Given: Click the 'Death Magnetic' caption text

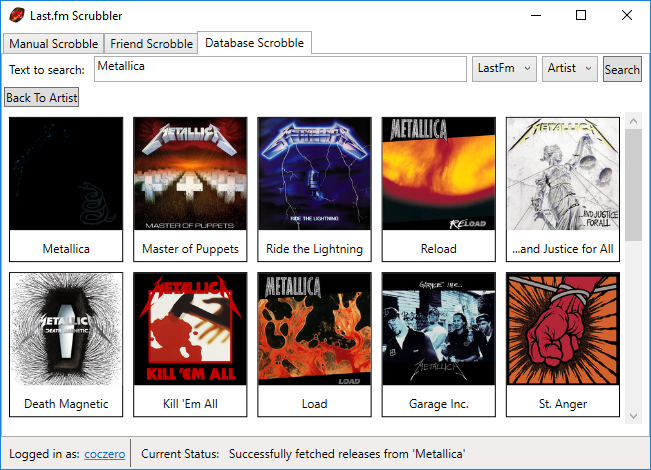Looking at the screenshot, I should coord(66,404).
